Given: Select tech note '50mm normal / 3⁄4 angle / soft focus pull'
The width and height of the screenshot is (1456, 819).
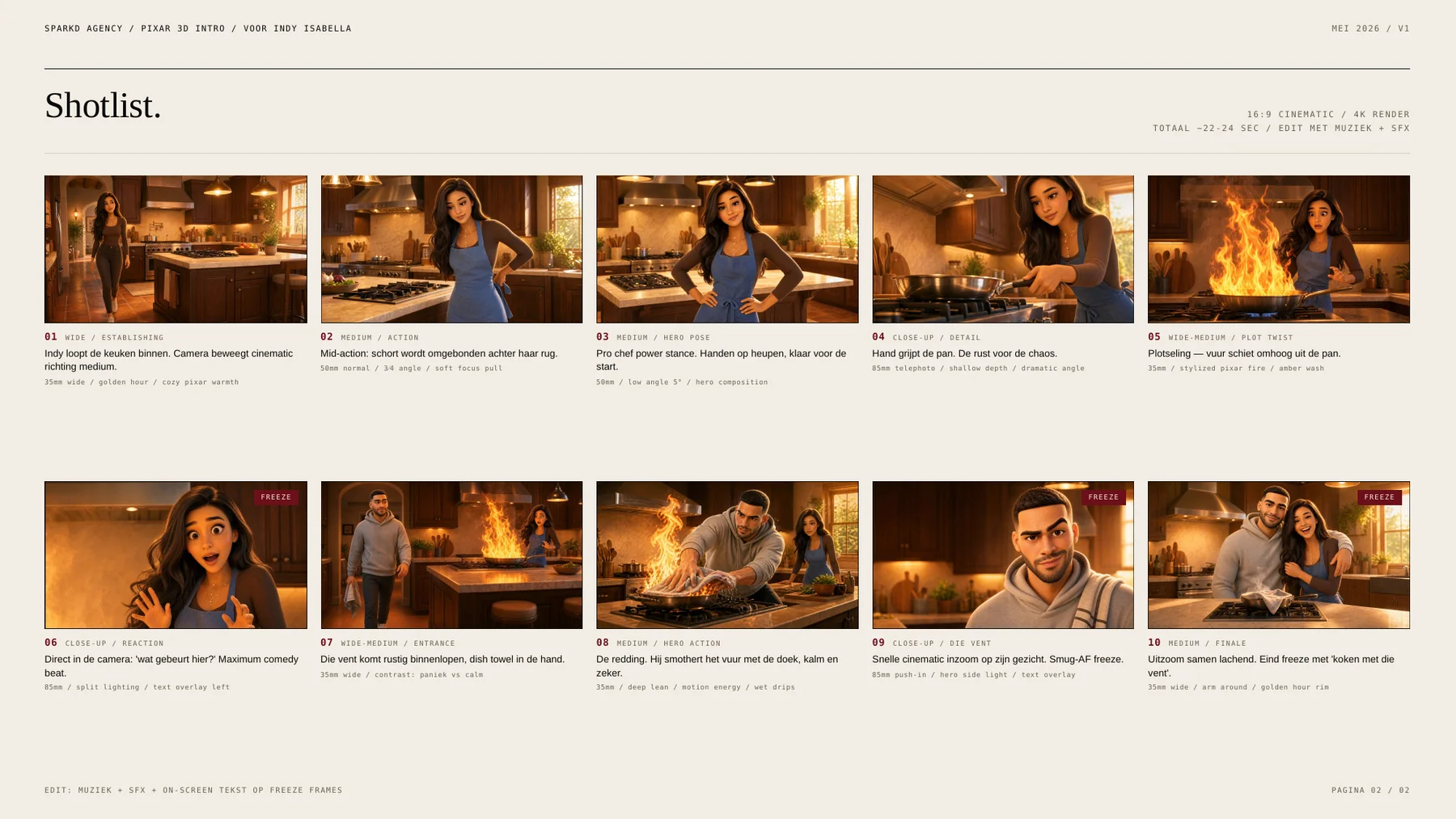Looking at the screenshot, I should (411, 368).
